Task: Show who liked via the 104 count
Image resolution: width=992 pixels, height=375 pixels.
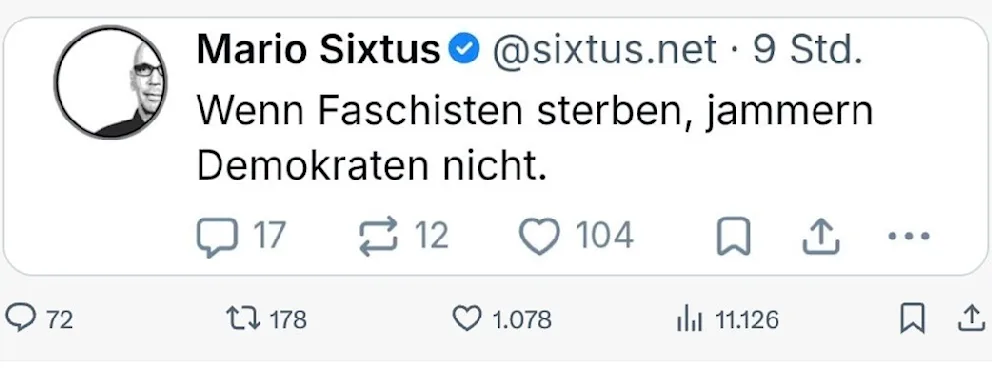Action: pos(604,237)
